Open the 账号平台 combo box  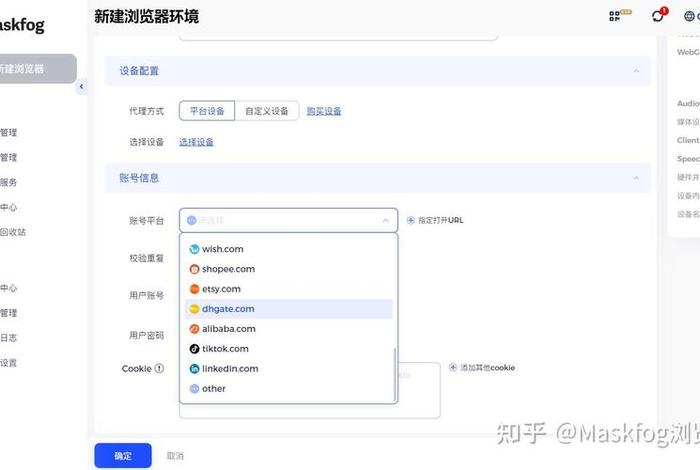coord(288,220)
